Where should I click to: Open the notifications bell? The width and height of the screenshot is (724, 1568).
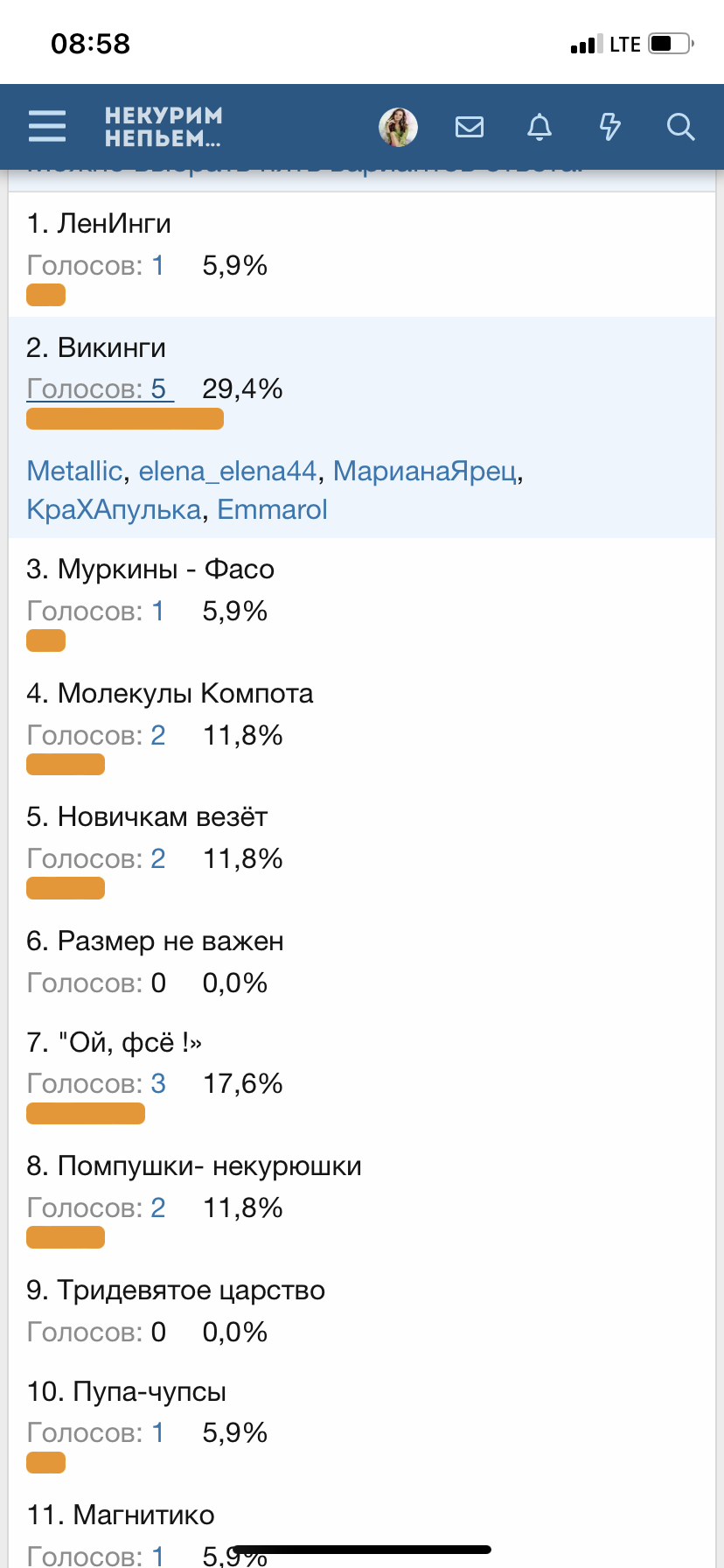pos(540,127)
